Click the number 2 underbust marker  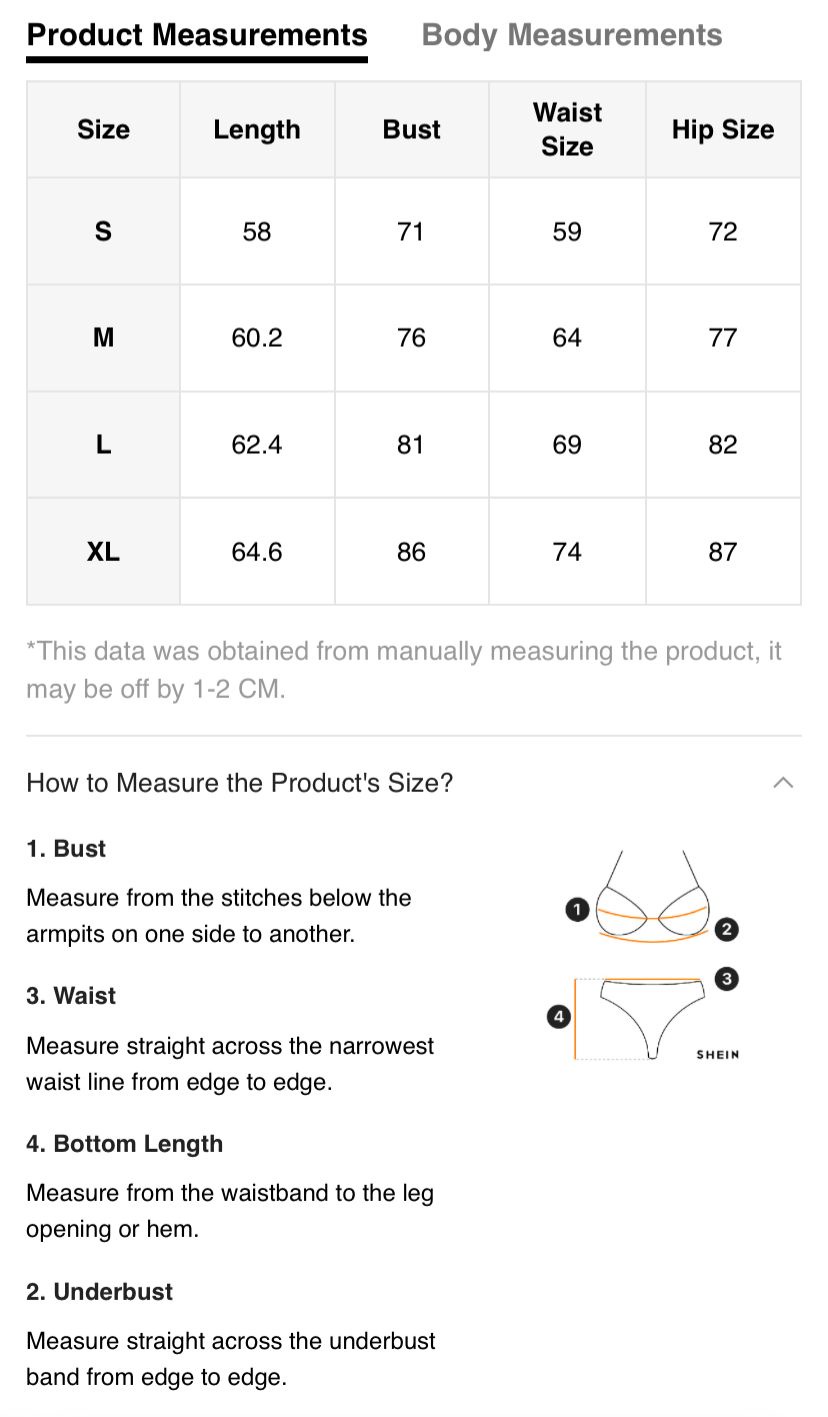tap(727, 929)
